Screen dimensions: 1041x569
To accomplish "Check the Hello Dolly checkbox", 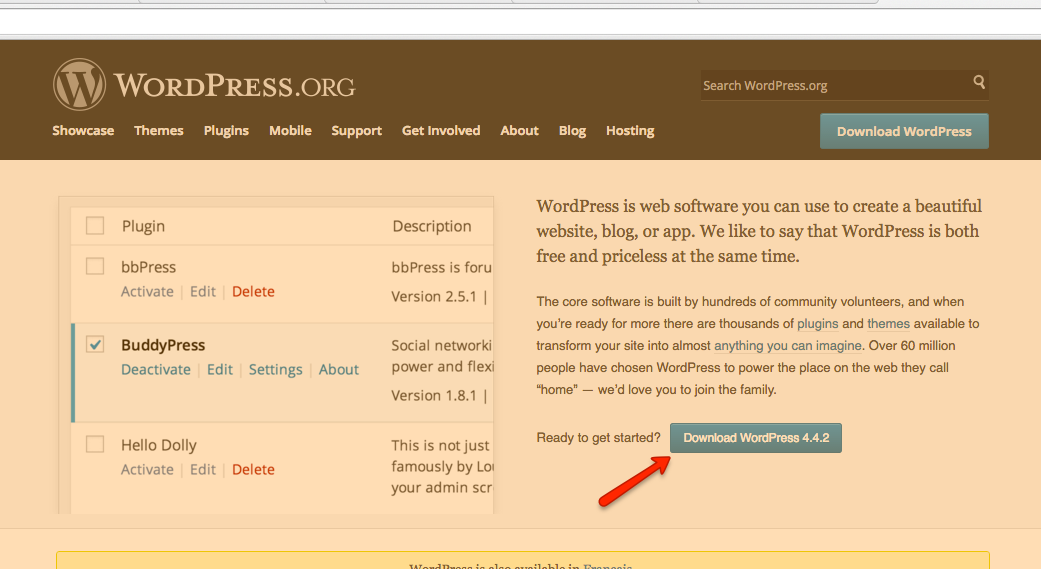I will tap(95, 444).
